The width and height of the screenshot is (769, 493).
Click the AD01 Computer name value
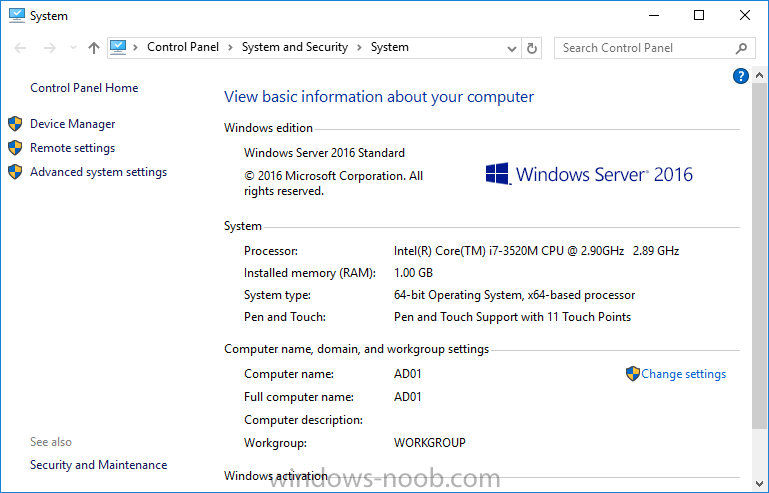[408, 374]
